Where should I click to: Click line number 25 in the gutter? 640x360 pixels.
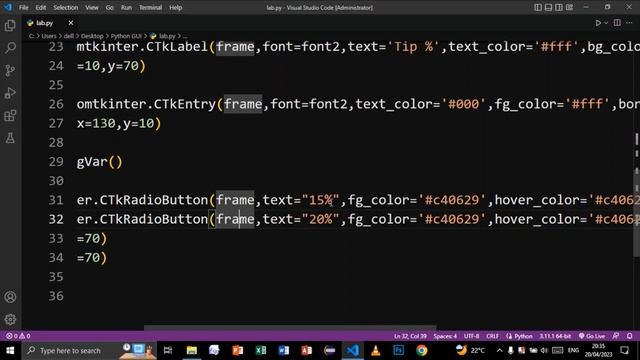point(56,85)
